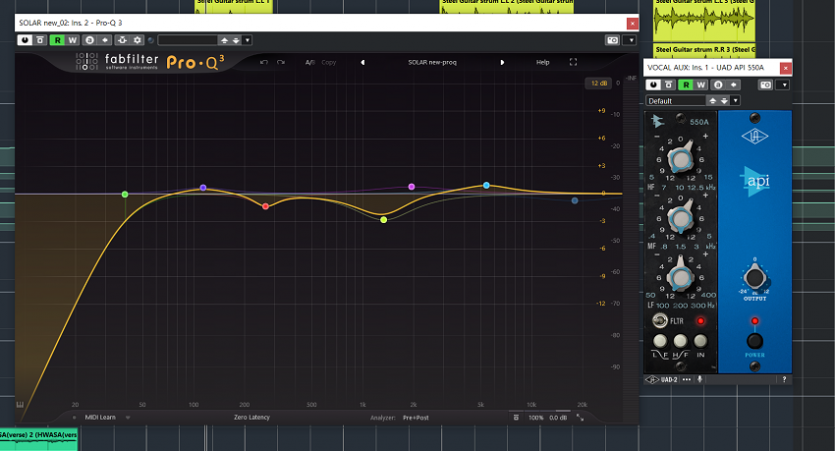
Task: Open the plugin settings gear in Pro-Q 3 header
Action: (137, 40)
